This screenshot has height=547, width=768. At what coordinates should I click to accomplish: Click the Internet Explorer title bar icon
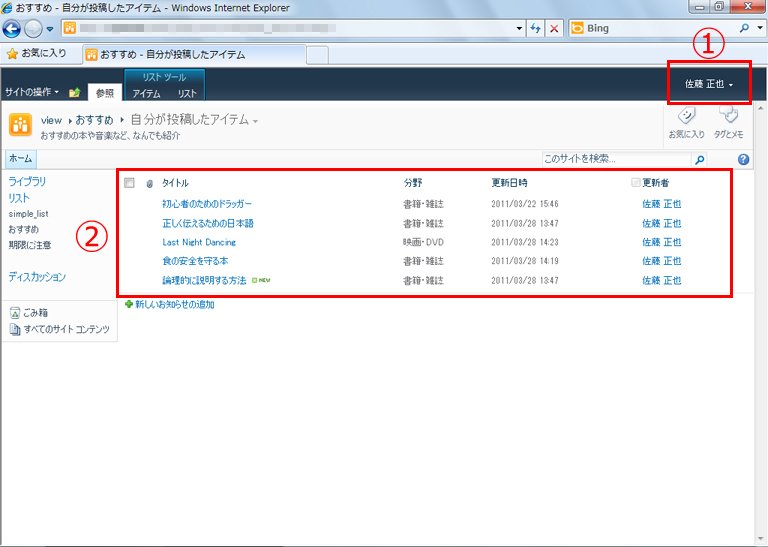pyautogui.click(x=7, y=7)
